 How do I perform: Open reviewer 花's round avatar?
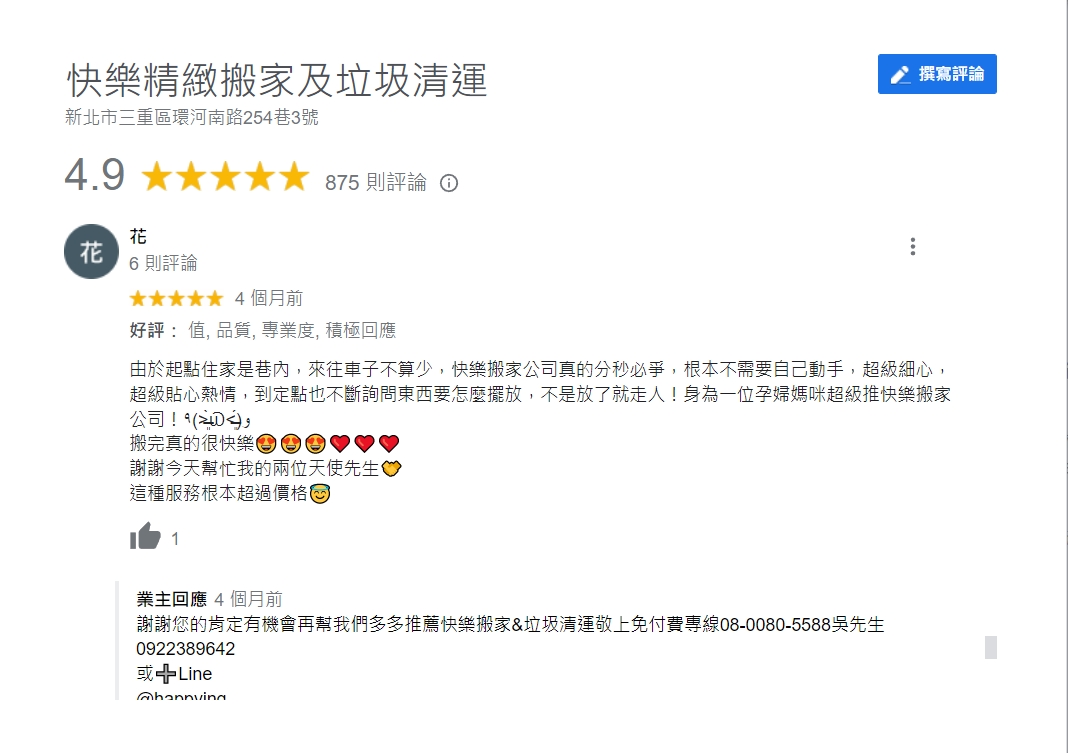[x=91, y=251]
